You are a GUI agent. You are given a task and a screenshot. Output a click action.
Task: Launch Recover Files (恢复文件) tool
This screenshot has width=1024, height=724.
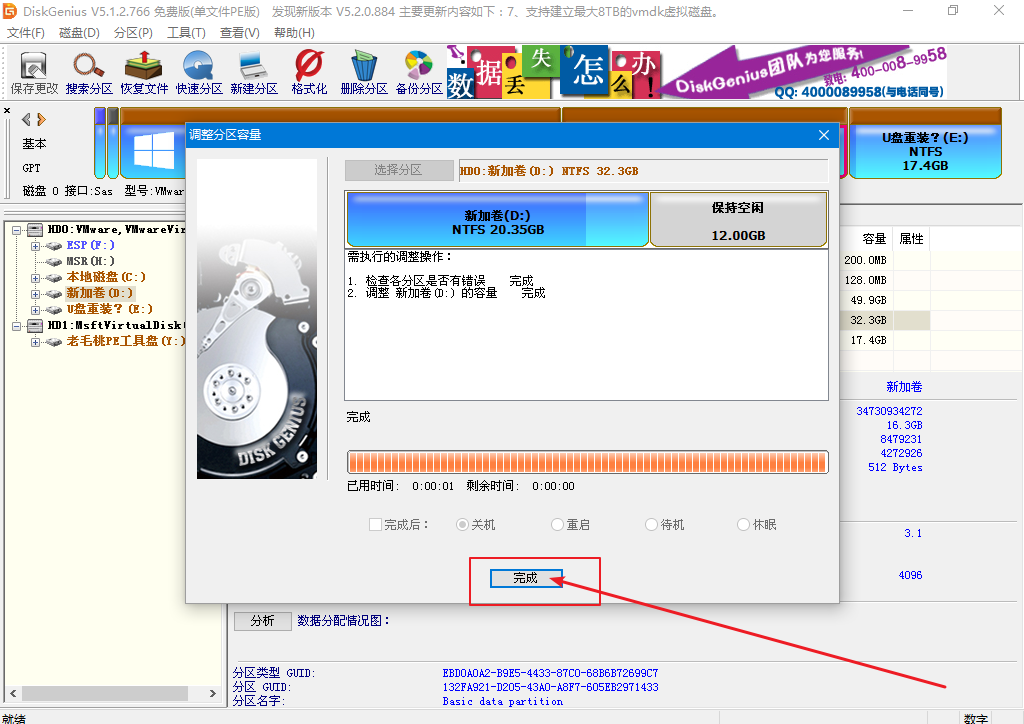tap(144, 72)
